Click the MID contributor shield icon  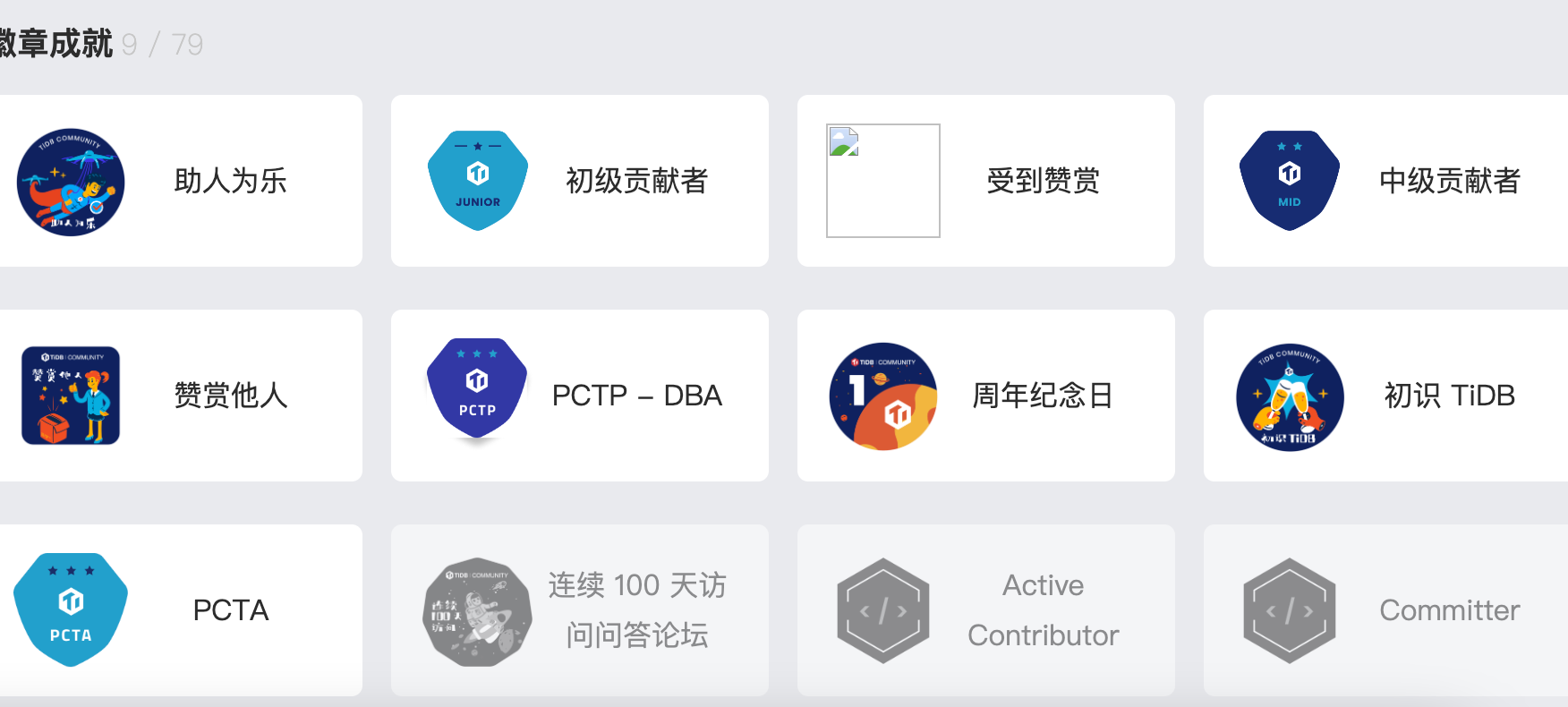click(1289, 181)
